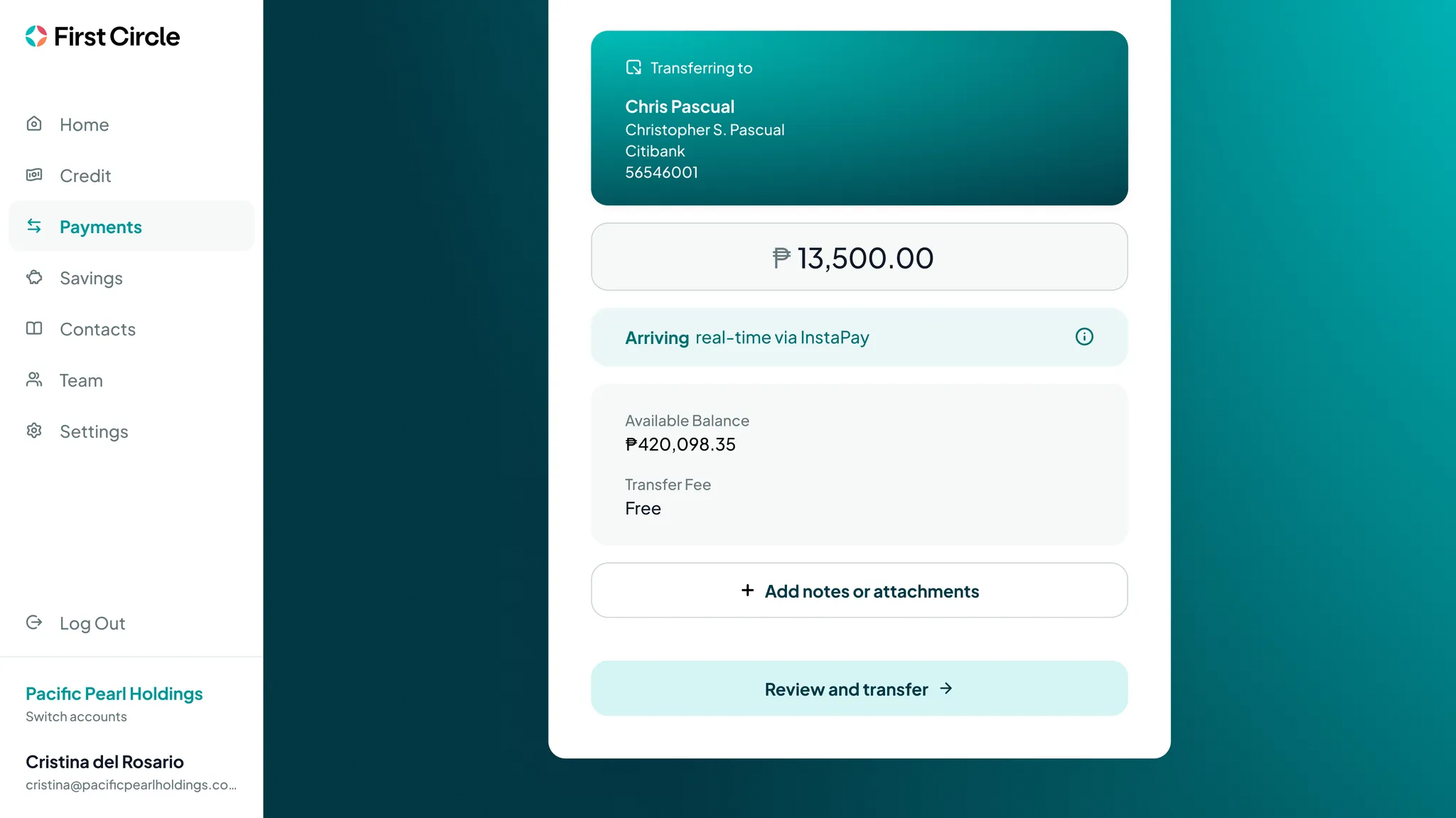1456x818 pixels.
Task: Select the Chris Pascual recipient card
Action: 859,118
